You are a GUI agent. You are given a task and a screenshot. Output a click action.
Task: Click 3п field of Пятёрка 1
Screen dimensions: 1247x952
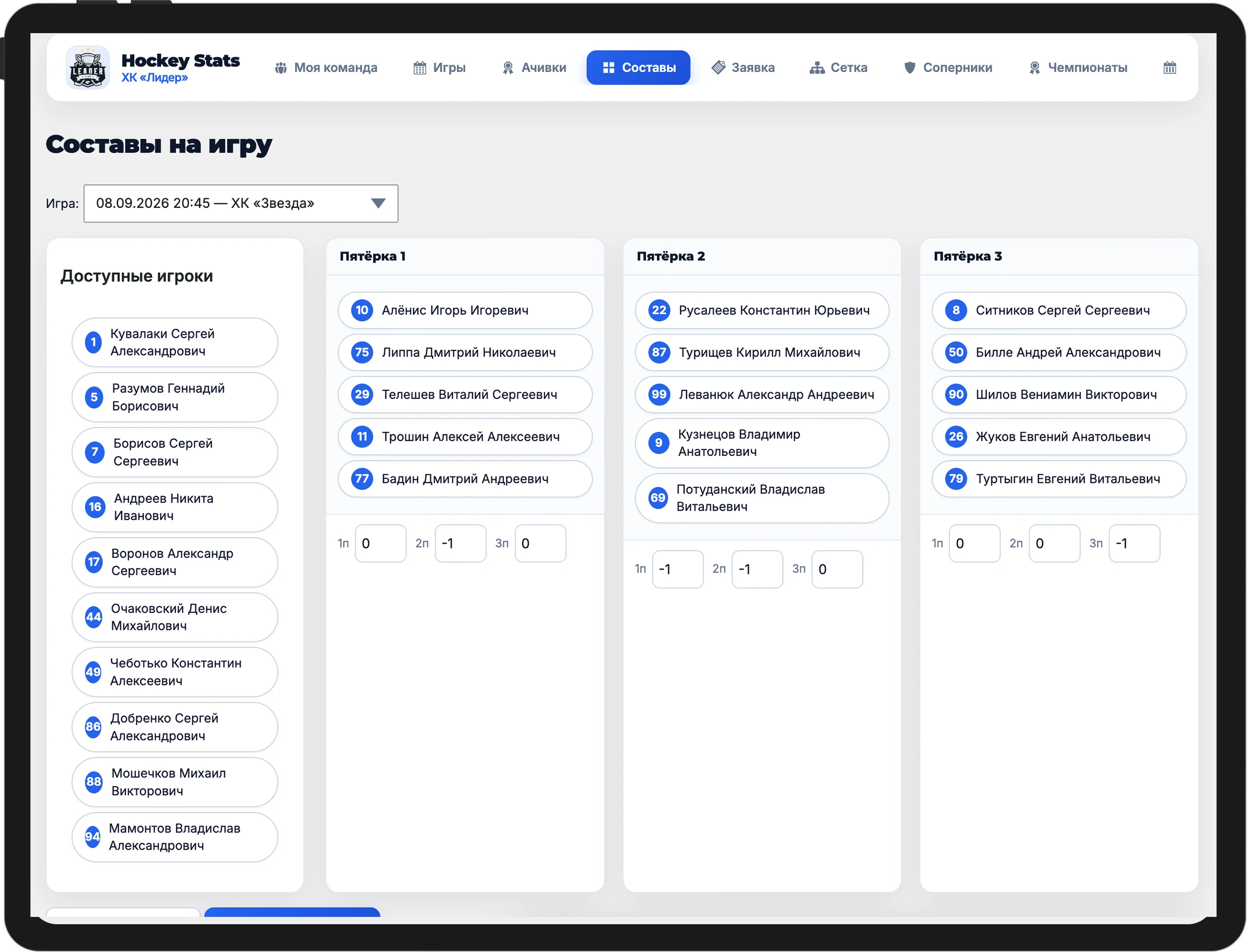click(x=540, y=543)
